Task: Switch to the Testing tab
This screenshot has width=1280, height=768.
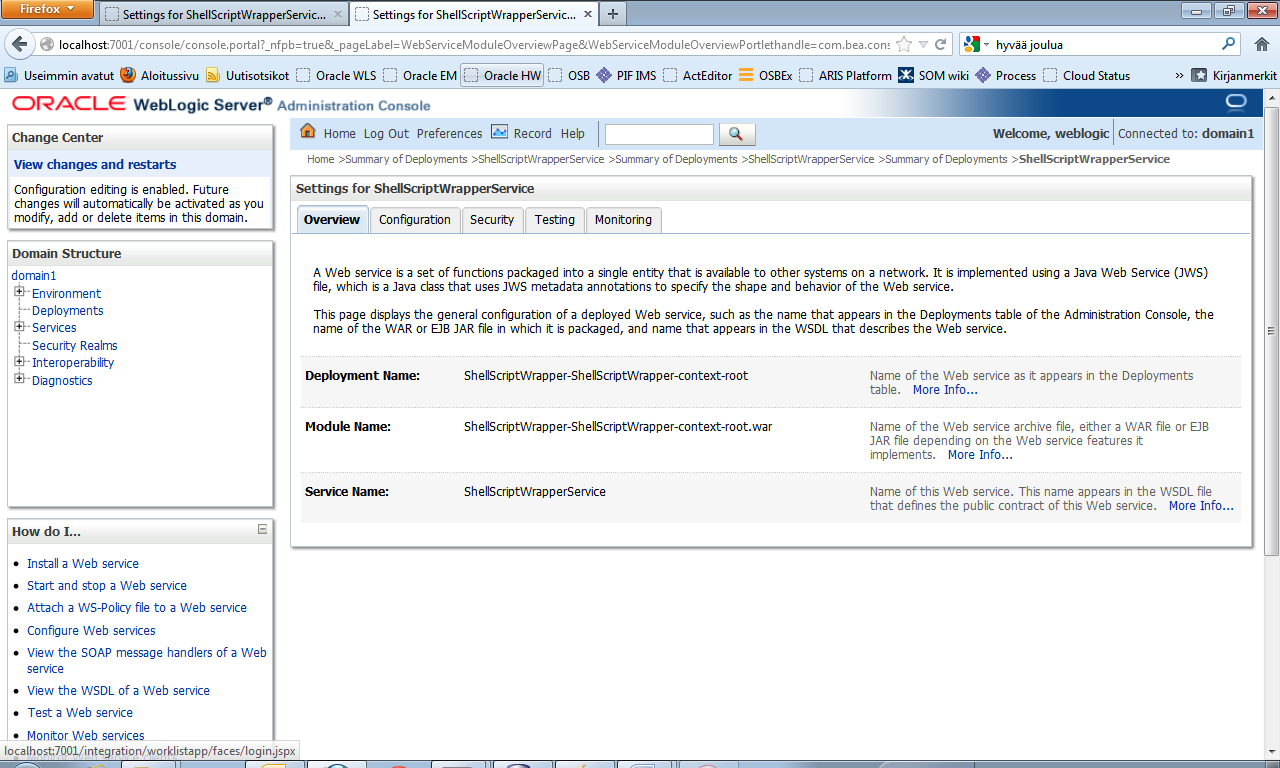Action: point(555,220)
